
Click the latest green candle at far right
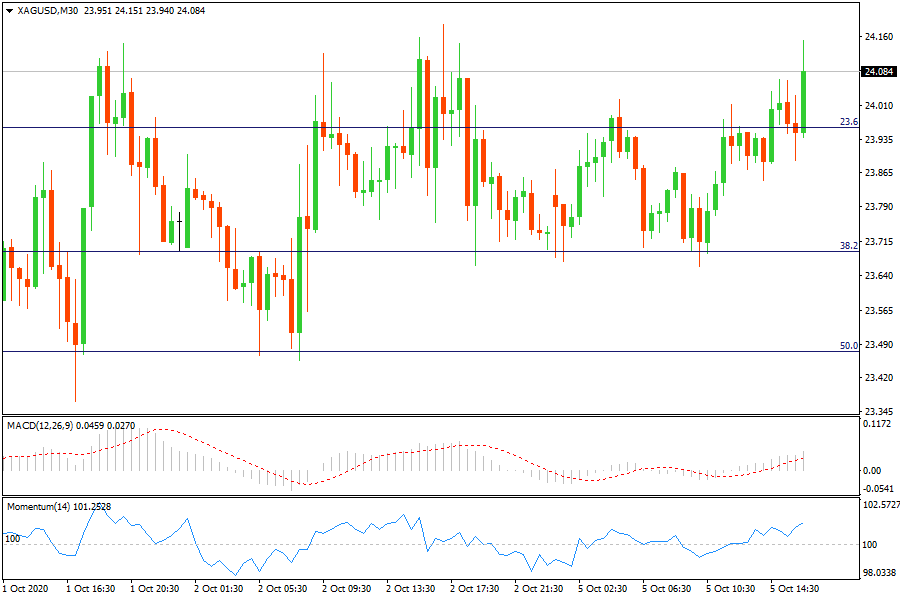[804, 100]
